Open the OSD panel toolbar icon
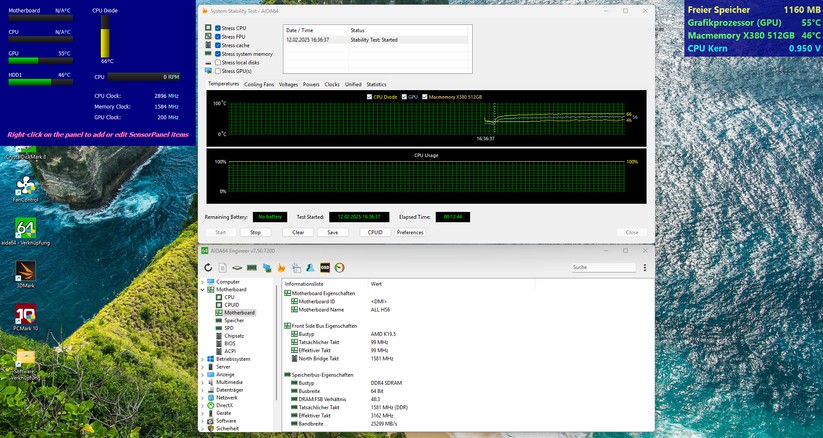This screenshot has width=823, height=438. [x=325, y=267]
